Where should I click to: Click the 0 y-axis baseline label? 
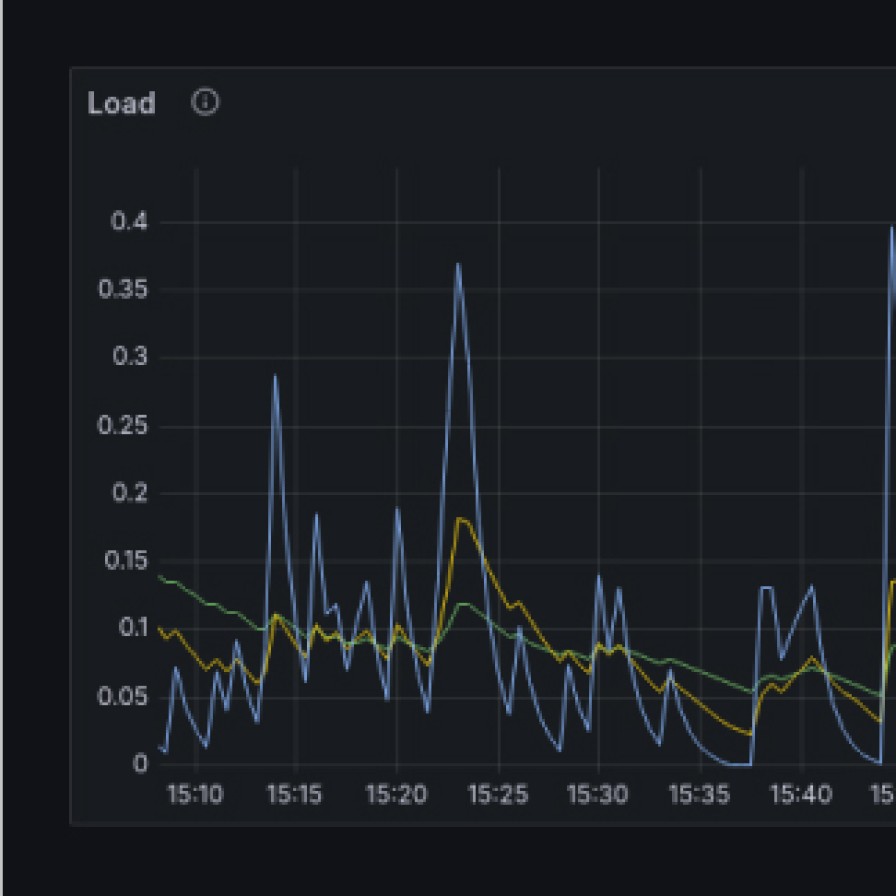tap(141, 763)
